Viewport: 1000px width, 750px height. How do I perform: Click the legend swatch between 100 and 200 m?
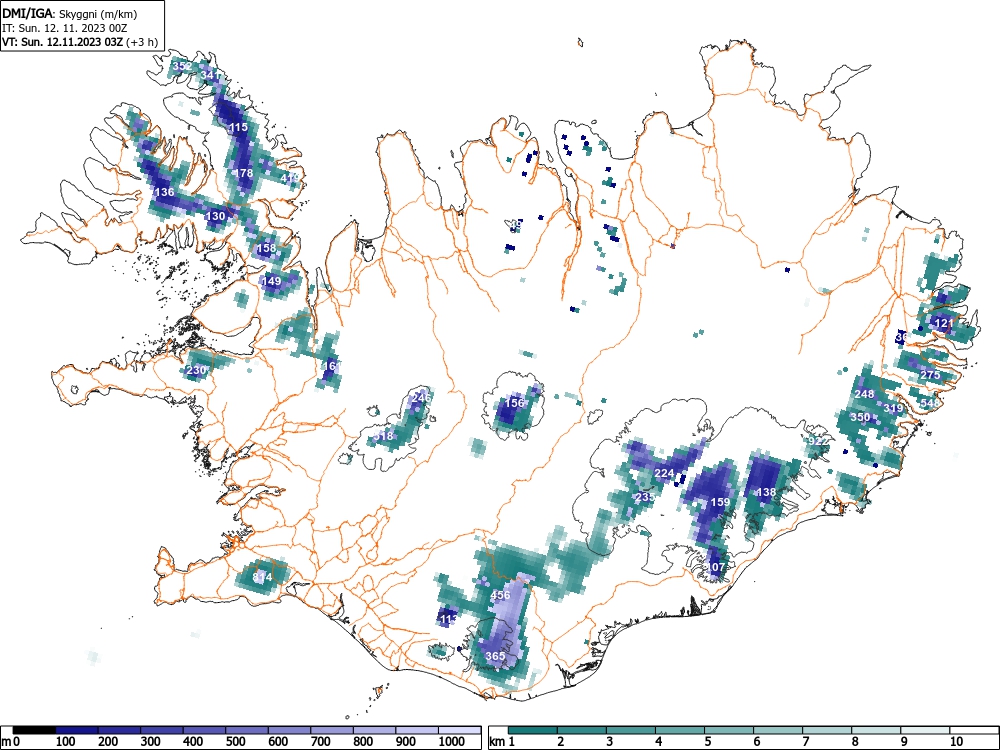coord(77,730)
